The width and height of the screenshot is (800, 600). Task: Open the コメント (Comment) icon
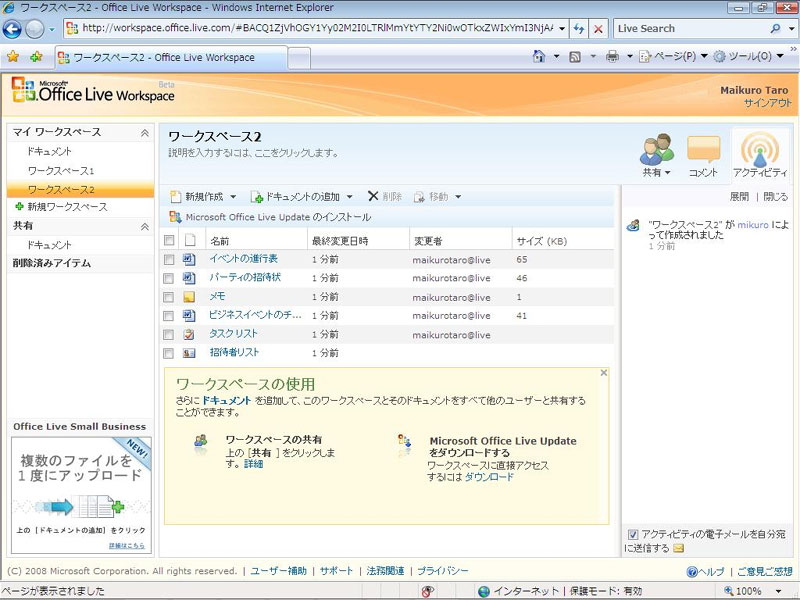click(x=704, y=148)
